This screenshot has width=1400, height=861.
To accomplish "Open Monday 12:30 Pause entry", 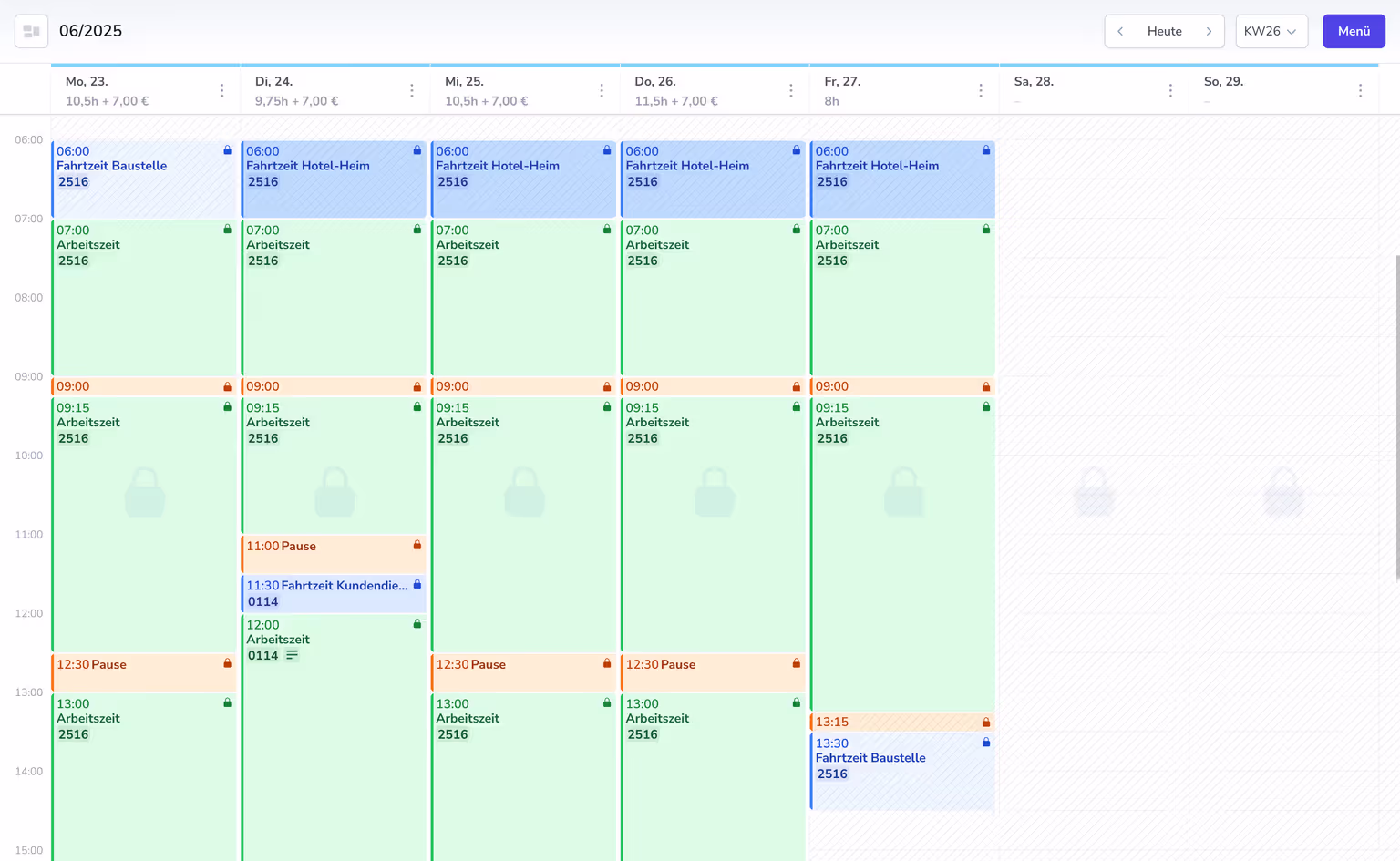I will click(144, 672).
